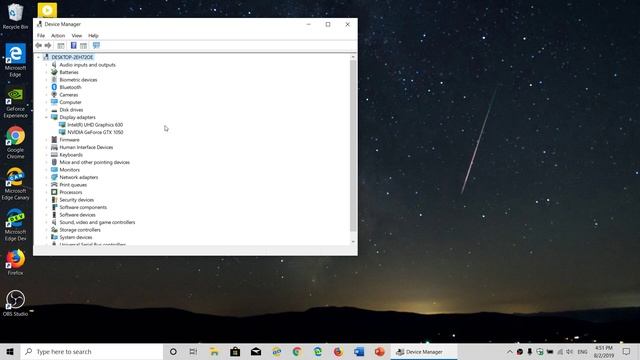Viewport: 640px width, 360px height.
Task: Open PowerPoint from the taskbar
Action: pyautogui.click(x=380, y=351)
